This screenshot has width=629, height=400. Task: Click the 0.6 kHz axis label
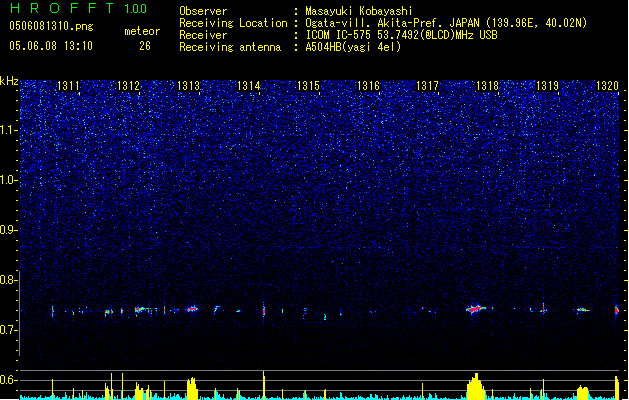pos(9,380)
